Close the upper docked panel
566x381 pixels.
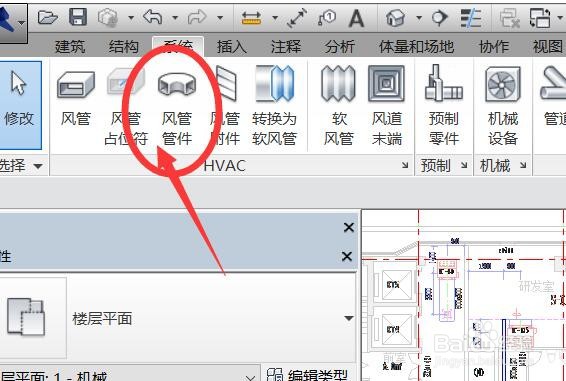(x=349, y=228)
